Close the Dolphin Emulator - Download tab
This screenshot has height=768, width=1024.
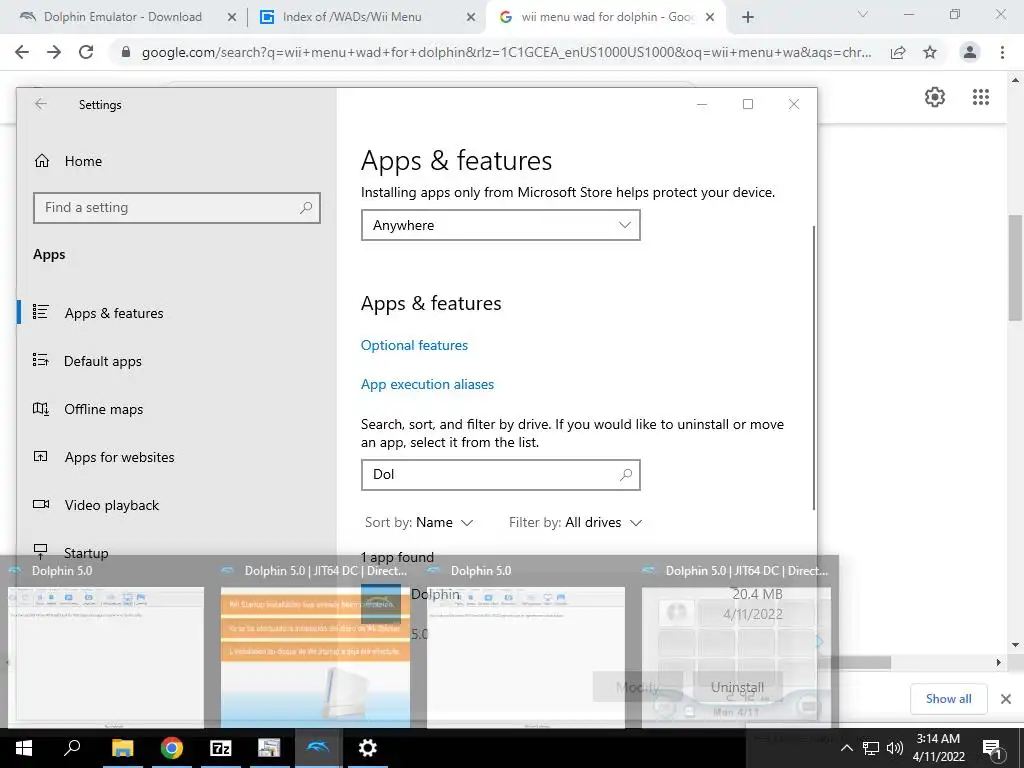point(231,18)
